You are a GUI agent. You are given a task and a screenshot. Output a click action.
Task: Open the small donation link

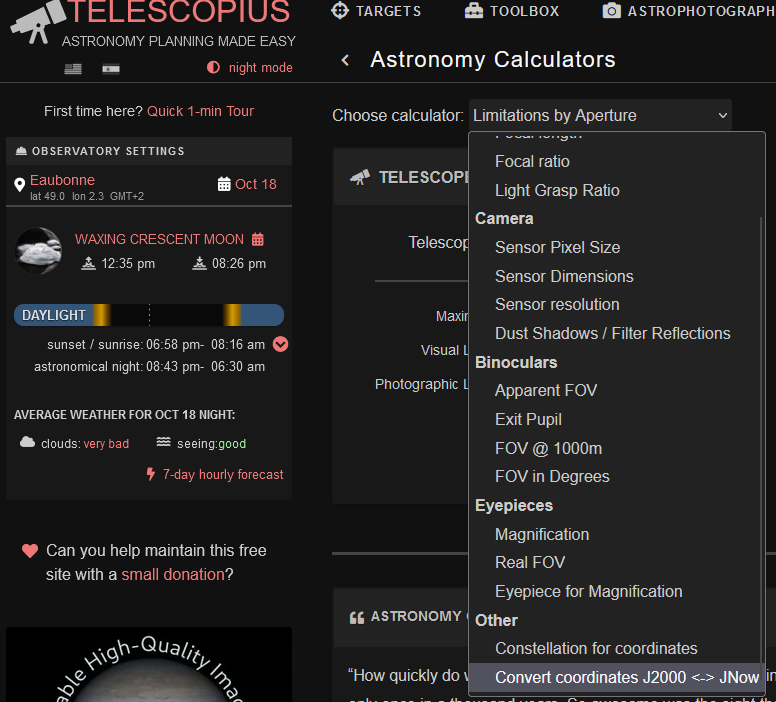(x=173, y=574)
